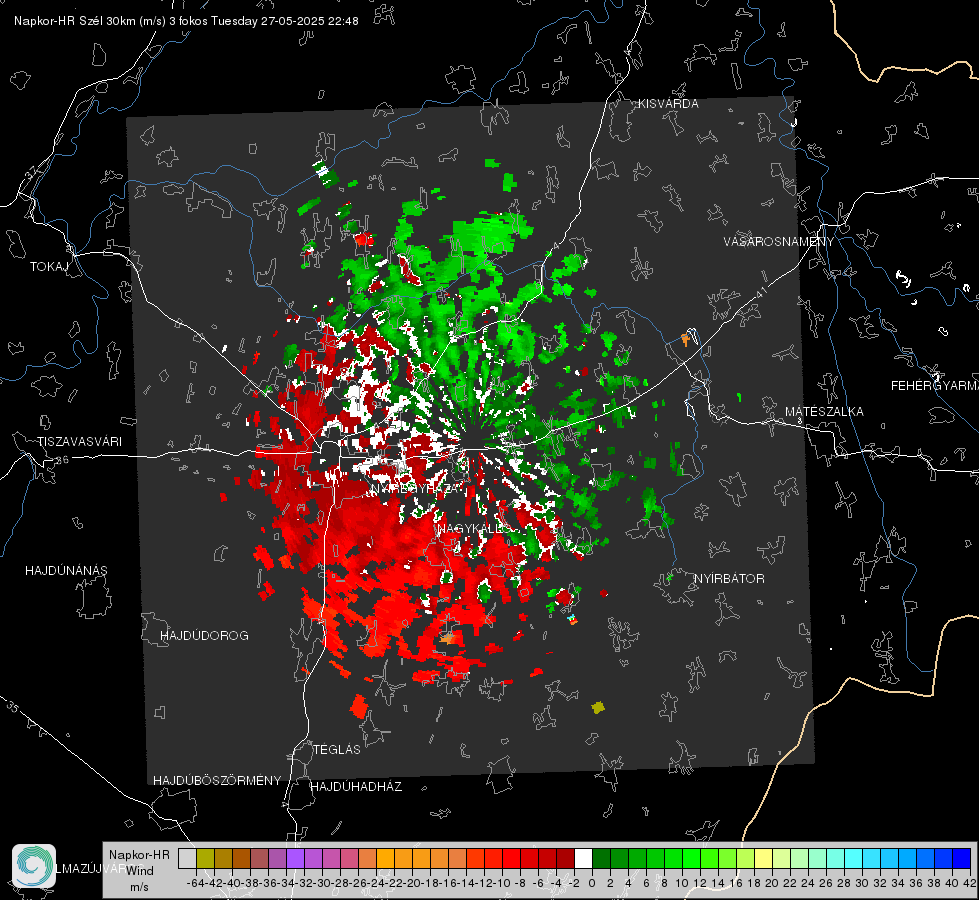Click the -24 legend tick label
The height and width of the screenshot is (900, 979).
click(376, 883)
